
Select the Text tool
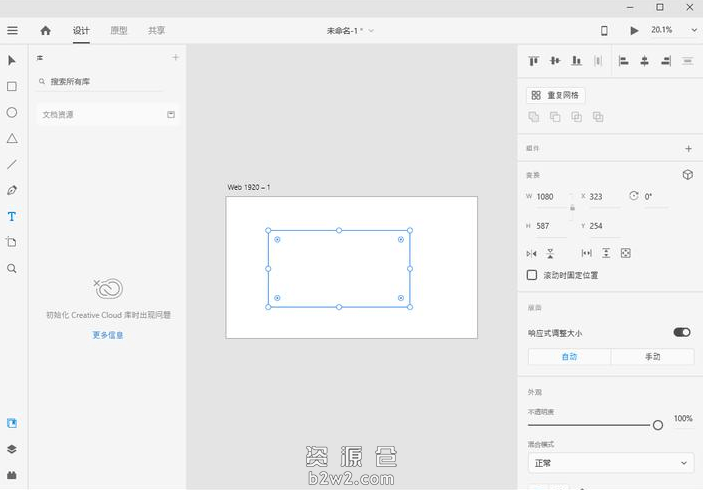[12, 216]
